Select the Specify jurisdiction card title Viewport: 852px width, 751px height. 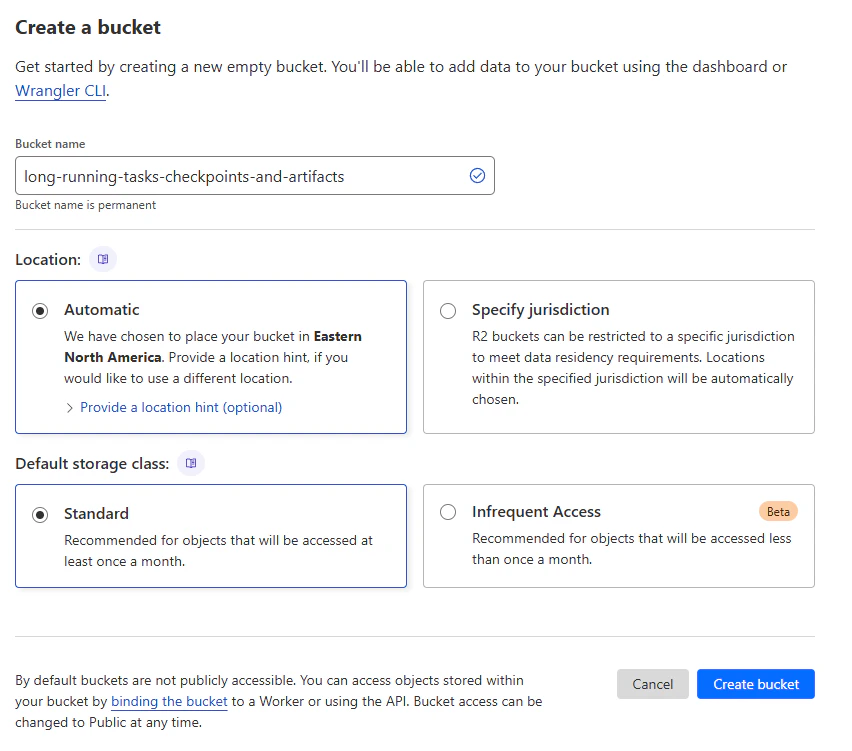pos(541,309)
